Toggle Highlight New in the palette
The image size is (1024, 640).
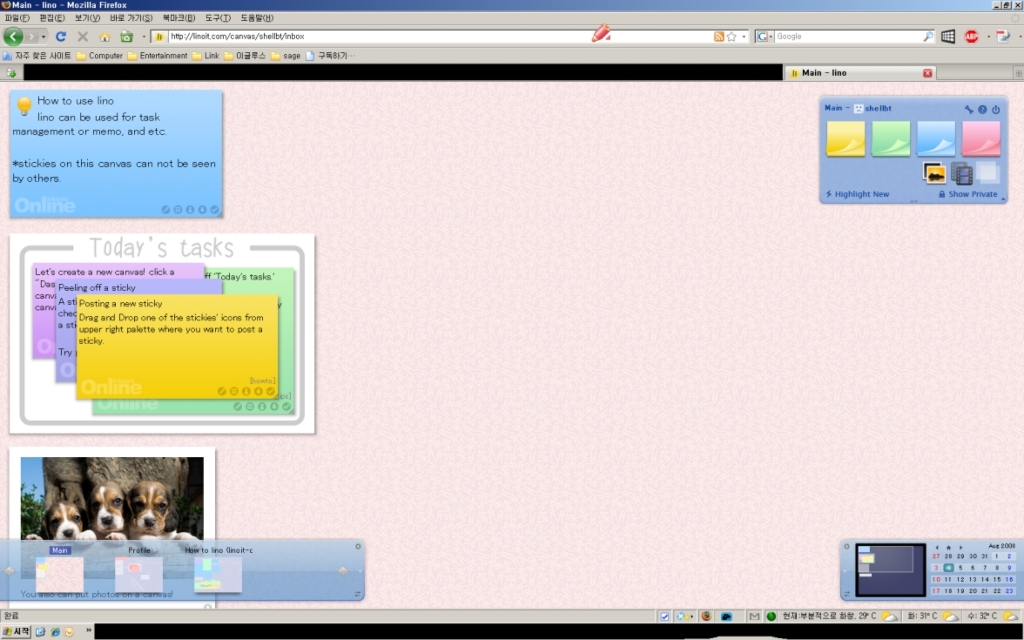[x=857, y=194]
